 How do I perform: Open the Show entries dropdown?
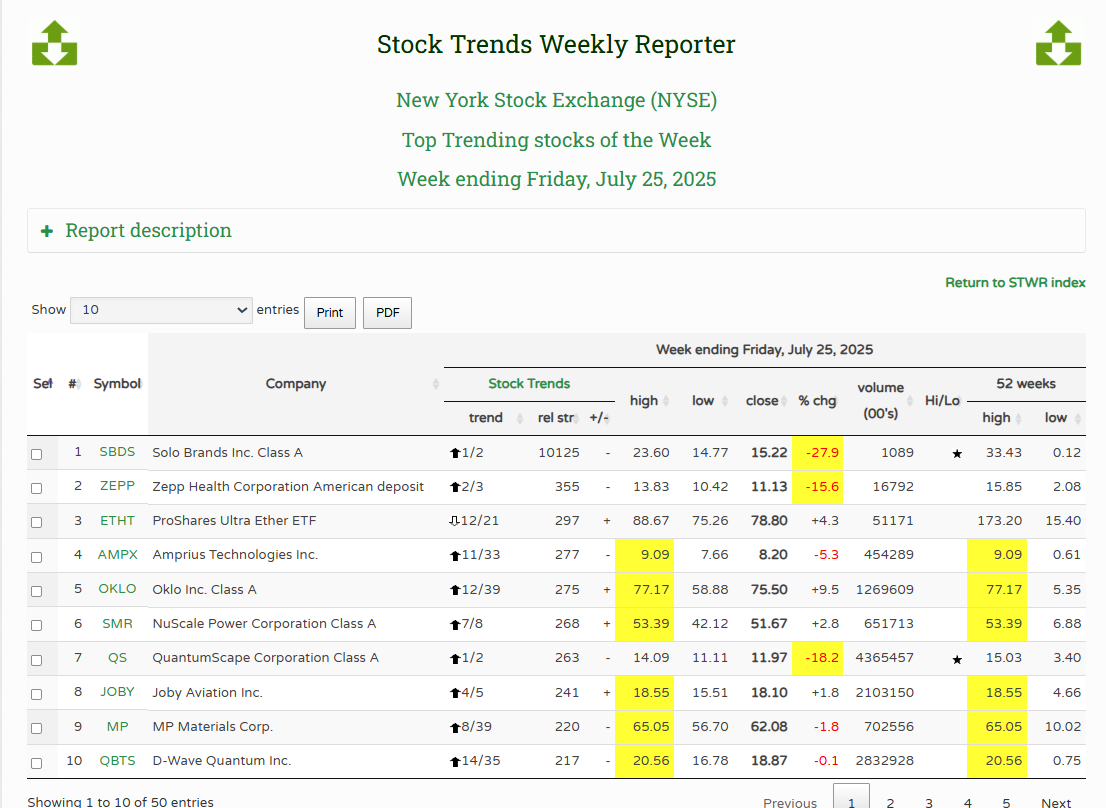(x=161, y=310)
